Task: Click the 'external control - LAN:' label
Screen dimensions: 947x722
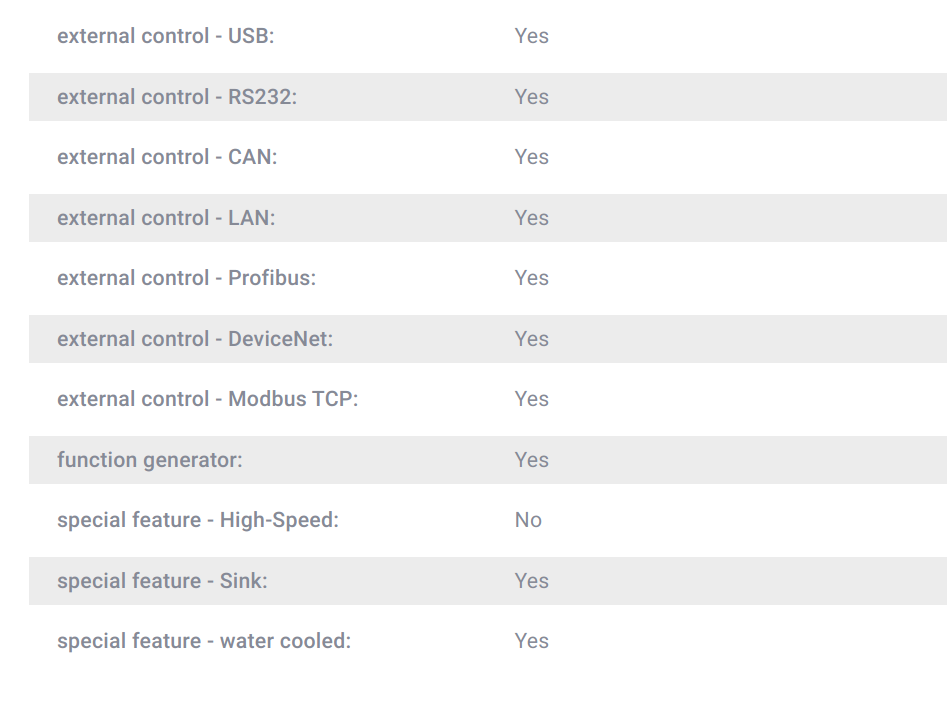Action: coord(166,218)
